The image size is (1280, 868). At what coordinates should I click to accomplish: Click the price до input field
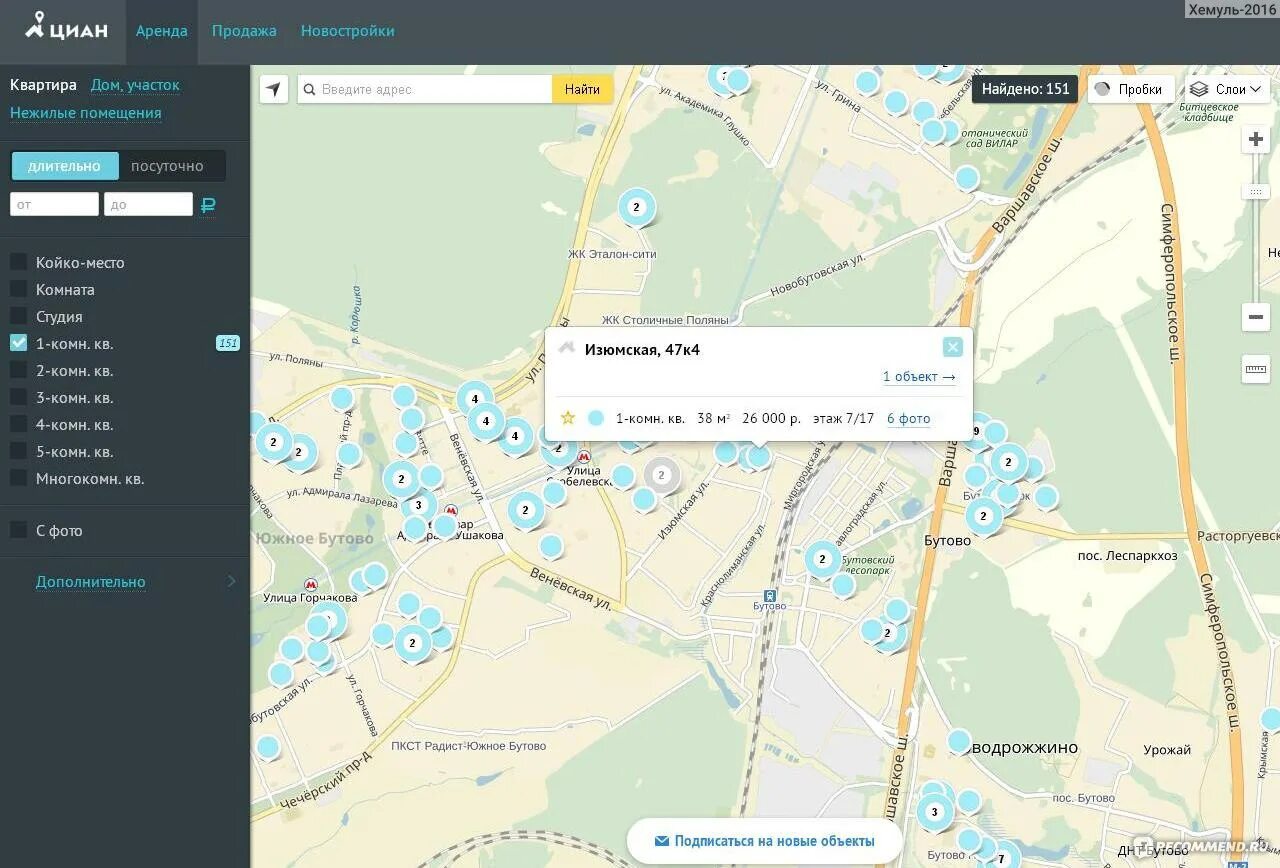(148, 204)
